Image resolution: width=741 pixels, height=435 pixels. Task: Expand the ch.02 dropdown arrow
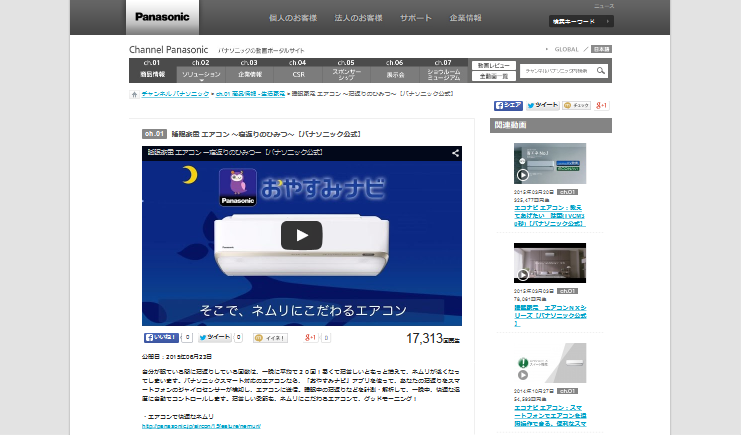click(x=201, y=80)
